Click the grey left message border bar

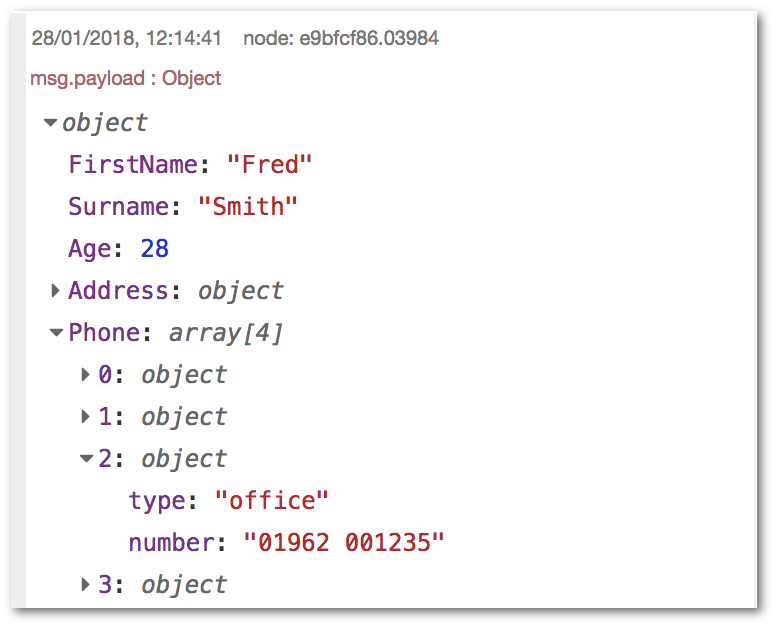pos(18,310)
